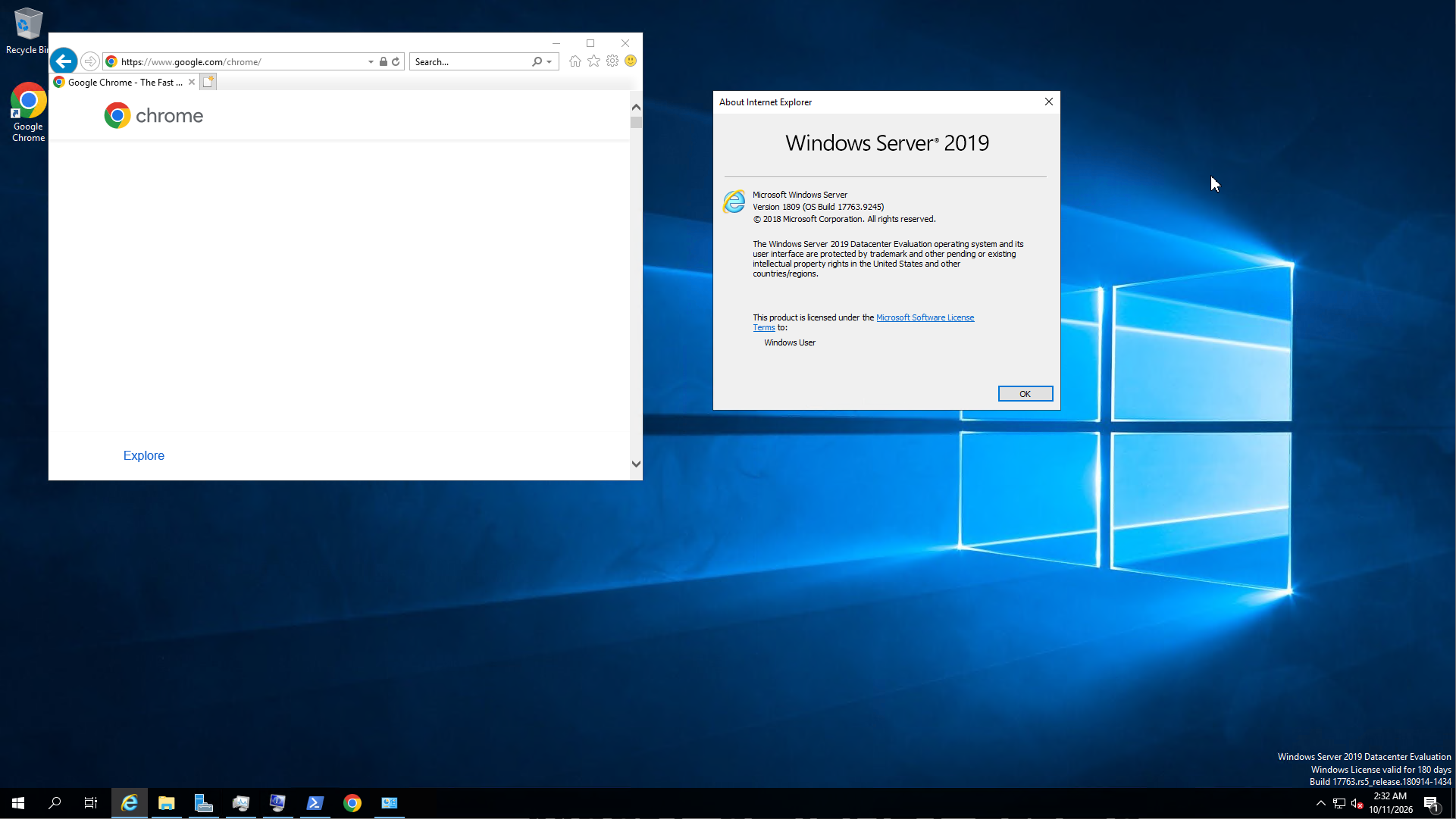The height and width of the screenshot is (819, 1456).
Task: Click the search magnifier in IE search box
Action: (537, 61)
